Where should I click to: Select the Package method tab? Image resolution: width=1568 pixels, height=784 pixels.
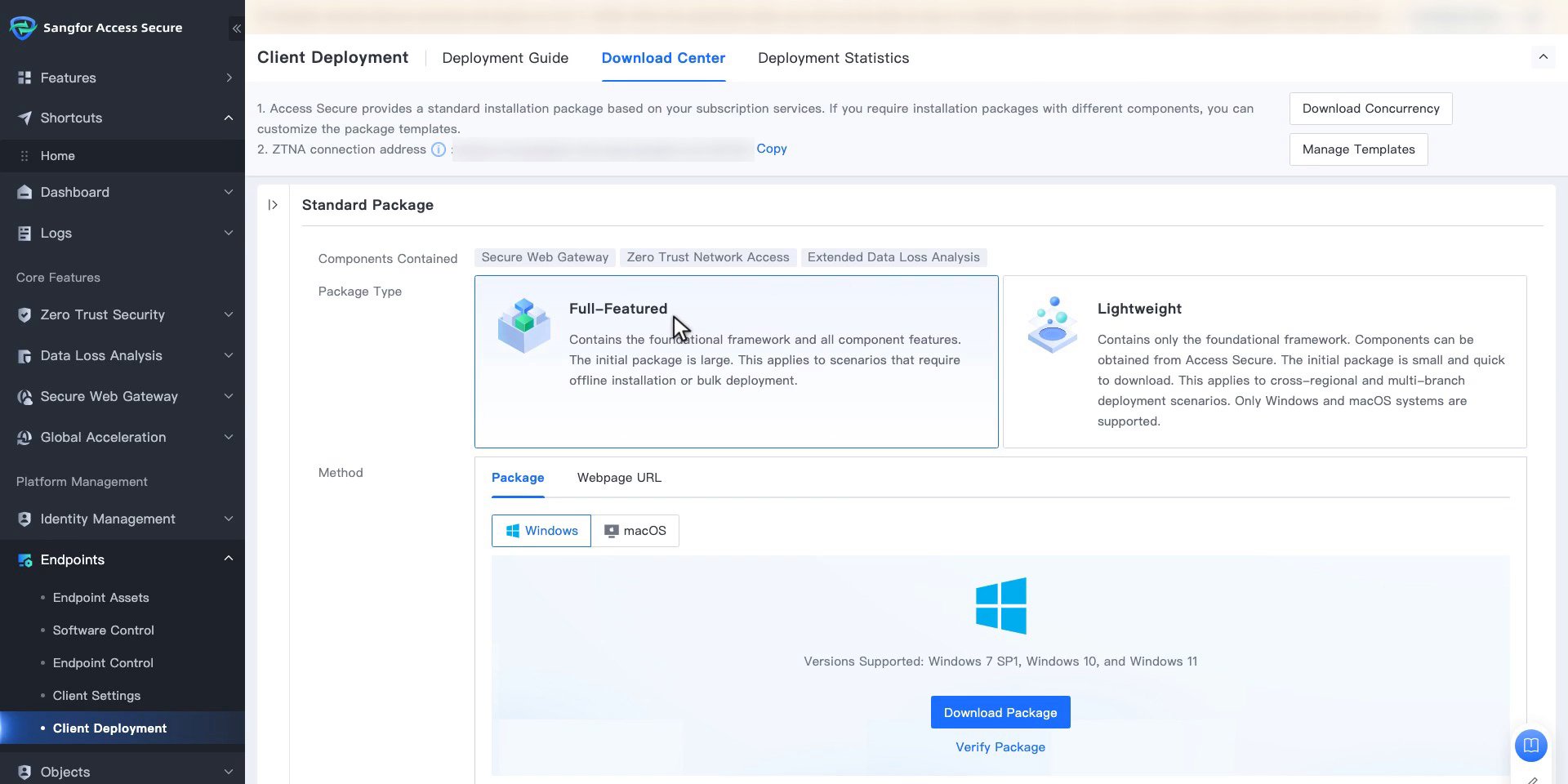[x=518, y=478]
